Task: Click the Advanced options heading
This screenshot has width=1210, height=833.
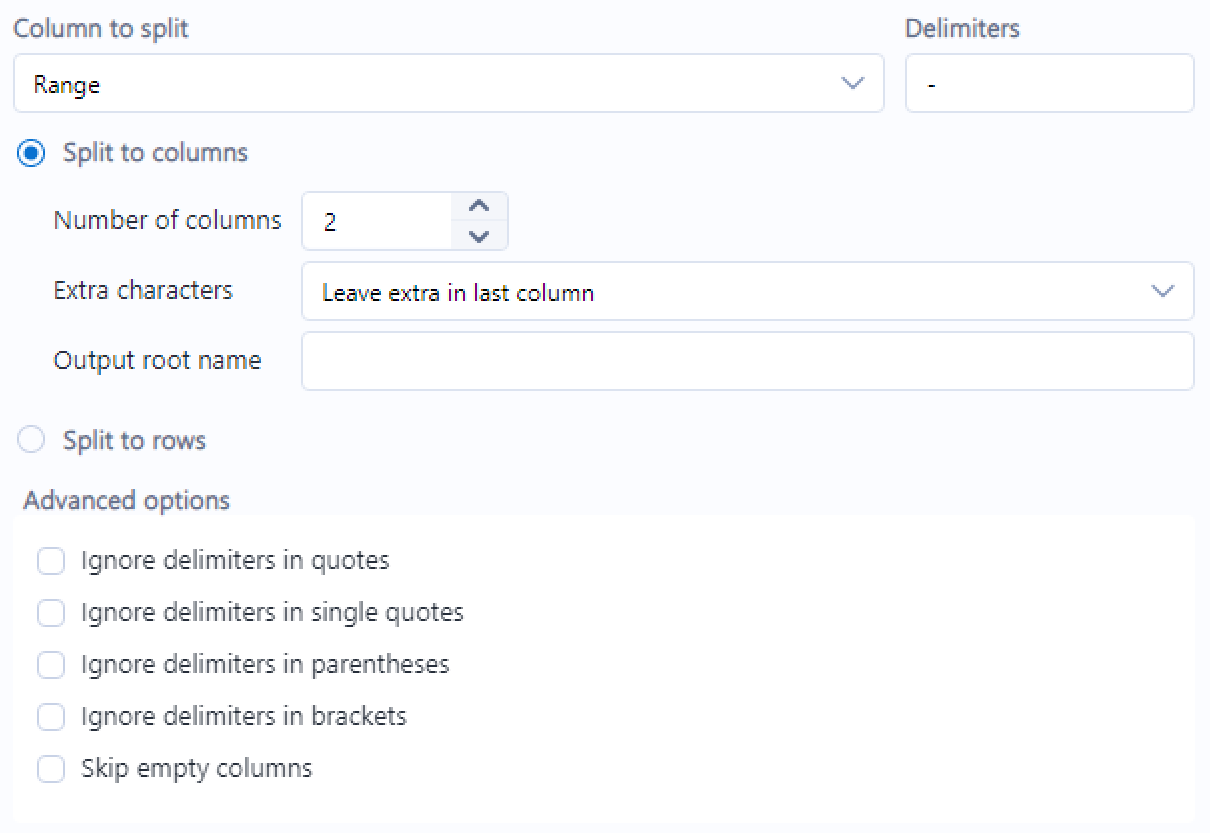Action: point(127,500)
